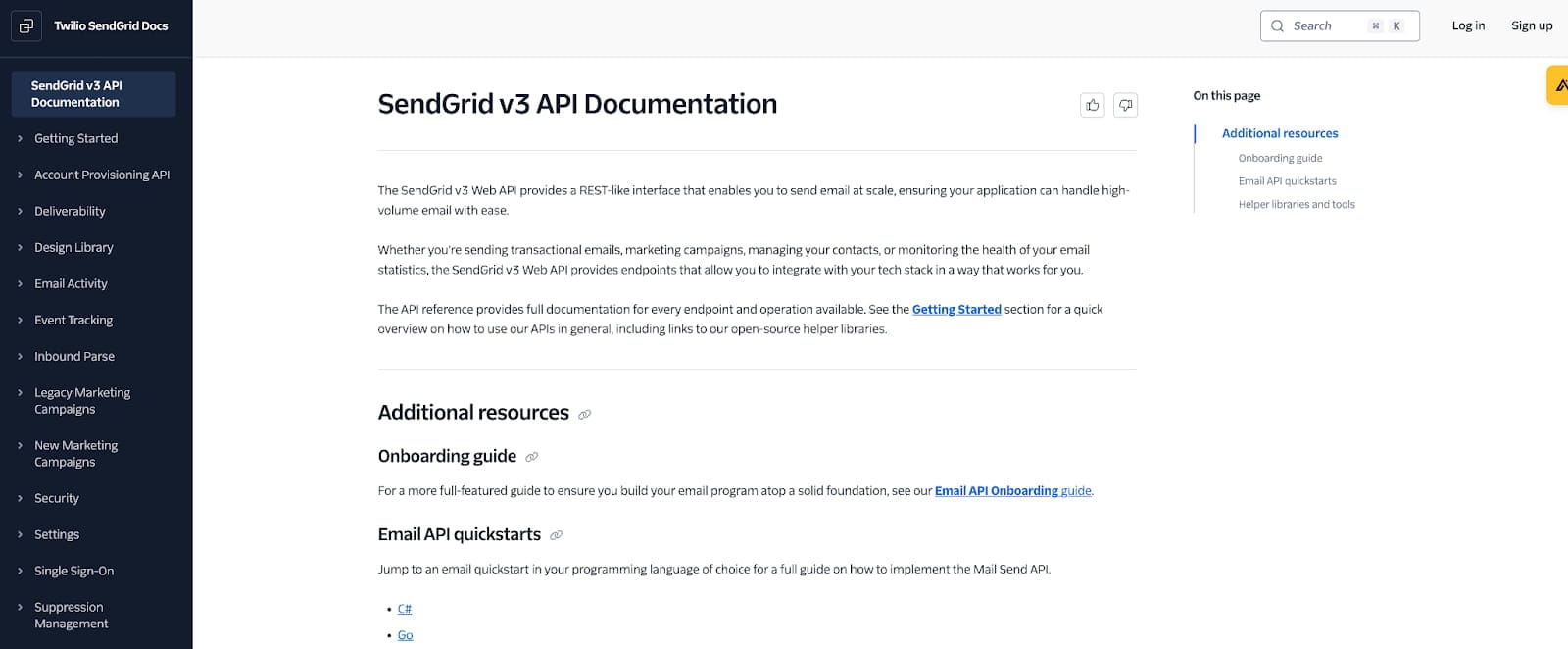This screenshot has width=1568, height=649.
Task: Jump to Email API quickstarts in outline
Action: click(x=1287, y=182)
